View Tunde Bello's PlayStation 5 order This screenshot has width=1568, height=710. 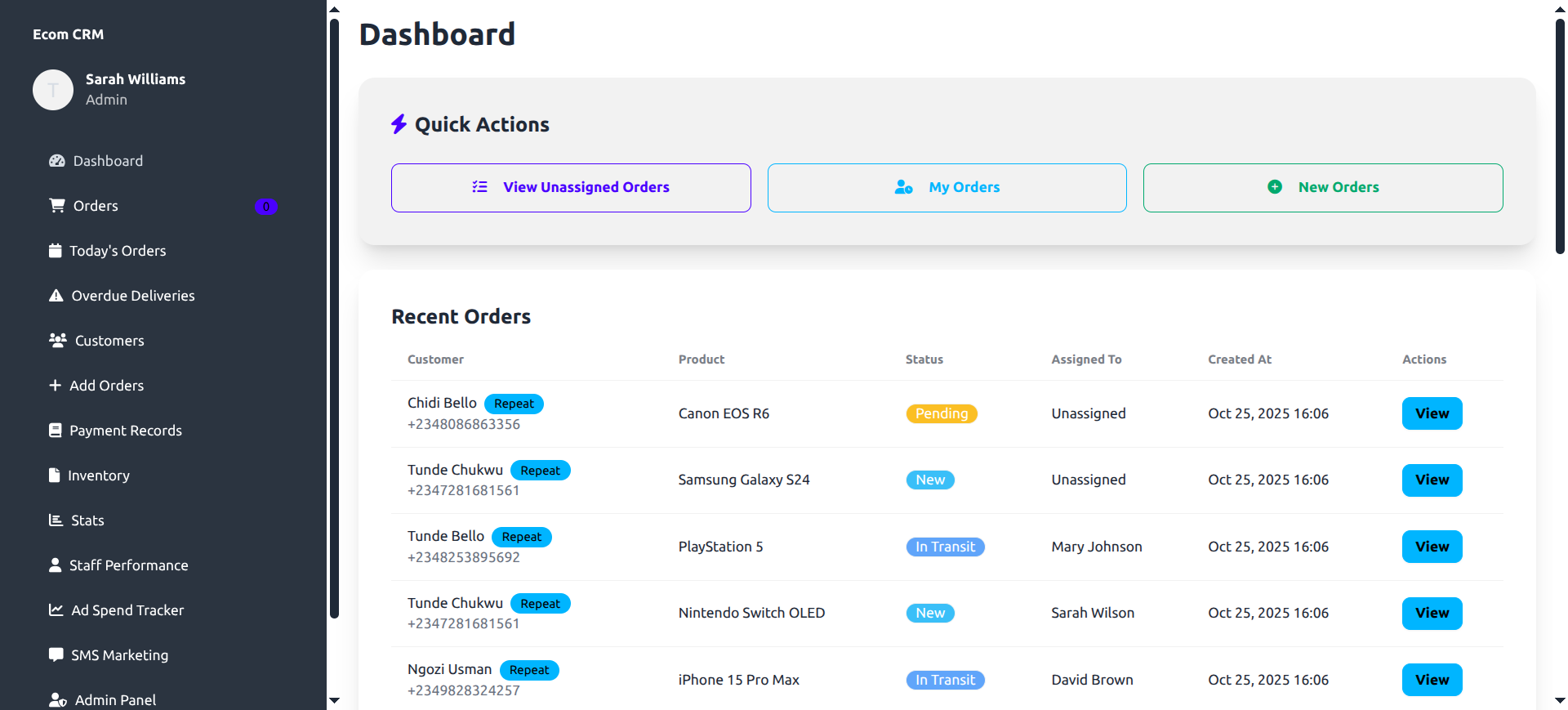(x=1432, y=547)
